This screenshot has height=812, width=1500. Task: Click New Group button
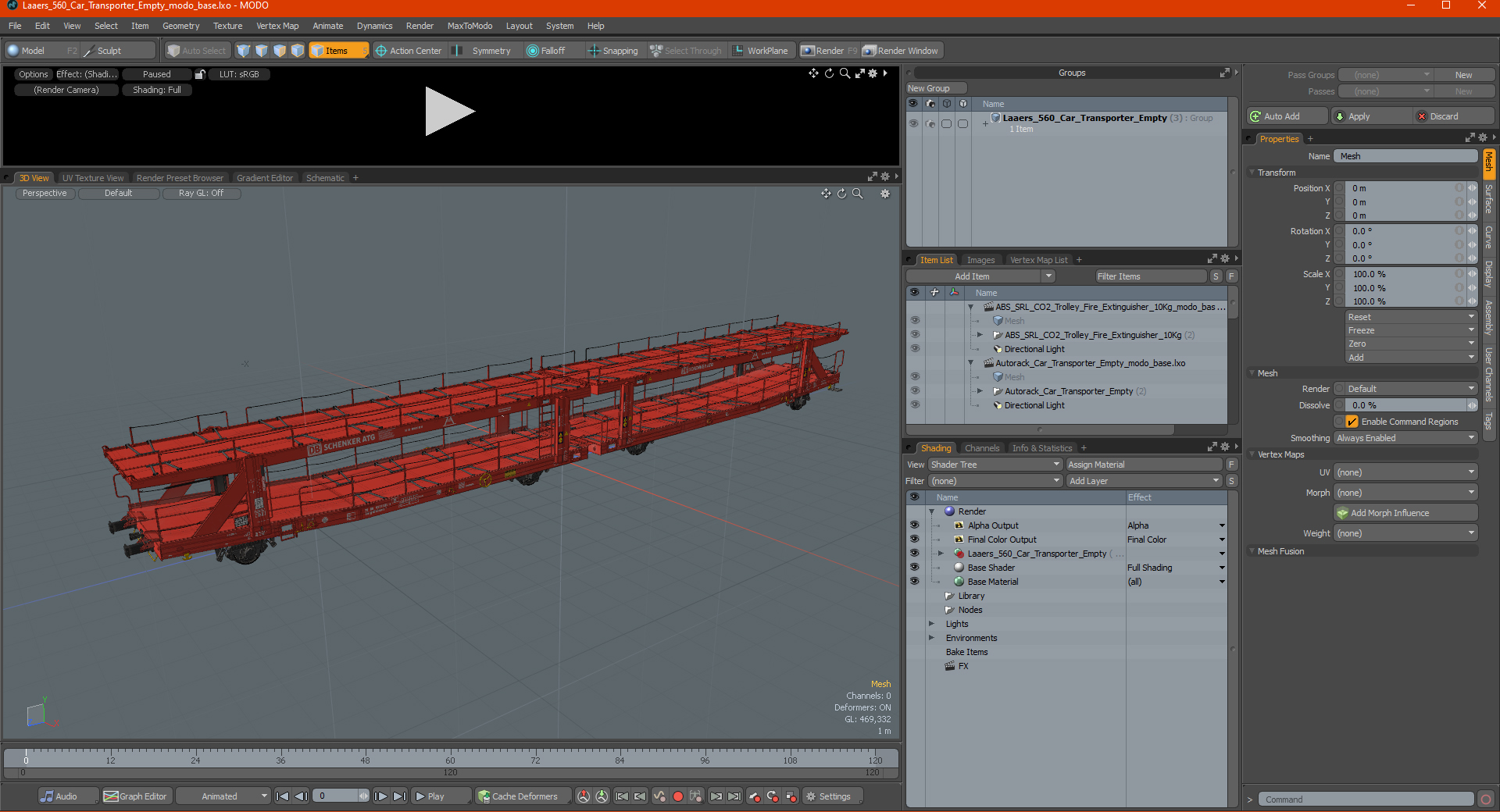(936, 88)
